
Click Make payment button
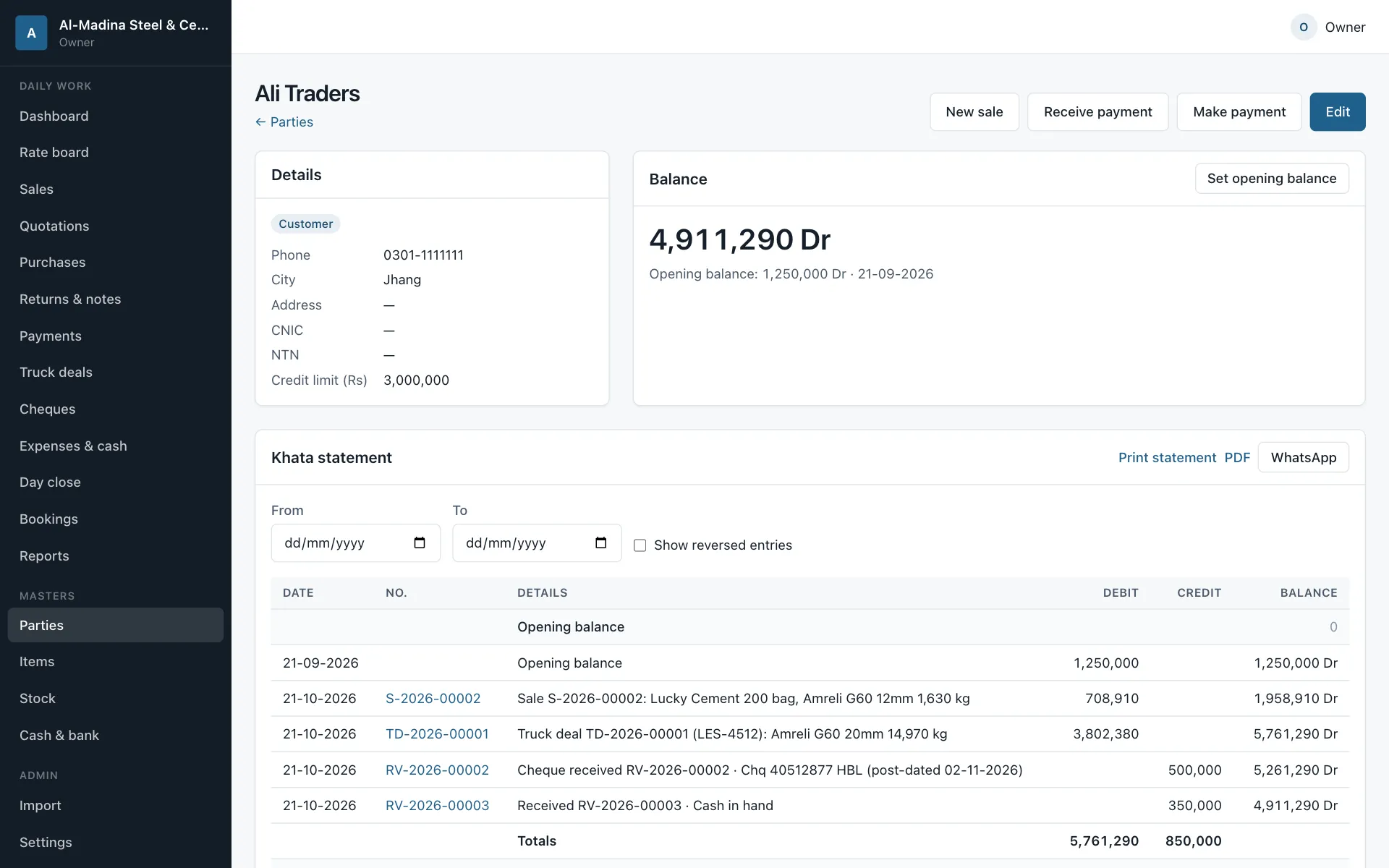(x=1239, y=112)
